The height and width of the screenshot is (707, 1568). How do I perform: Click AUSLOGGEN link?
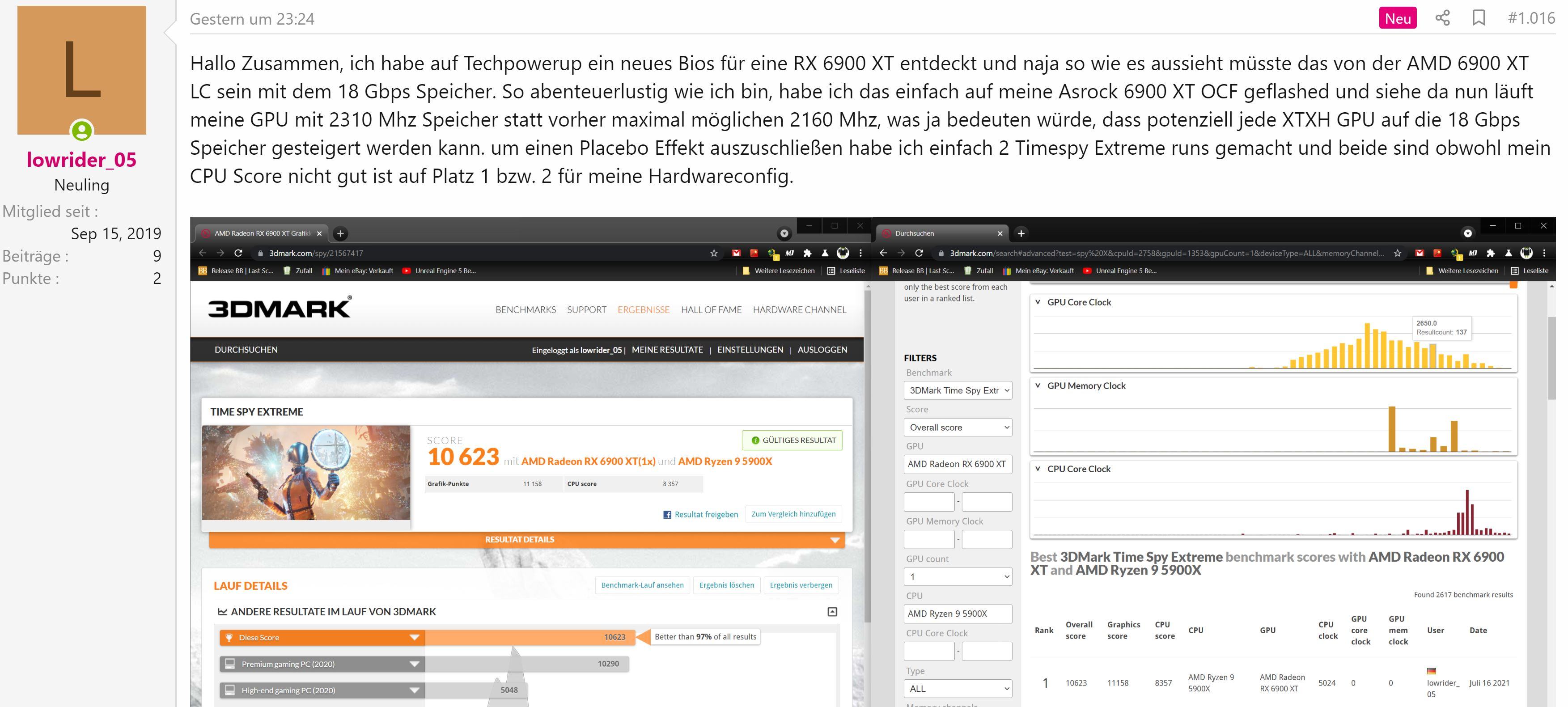[x=822, y=350]
